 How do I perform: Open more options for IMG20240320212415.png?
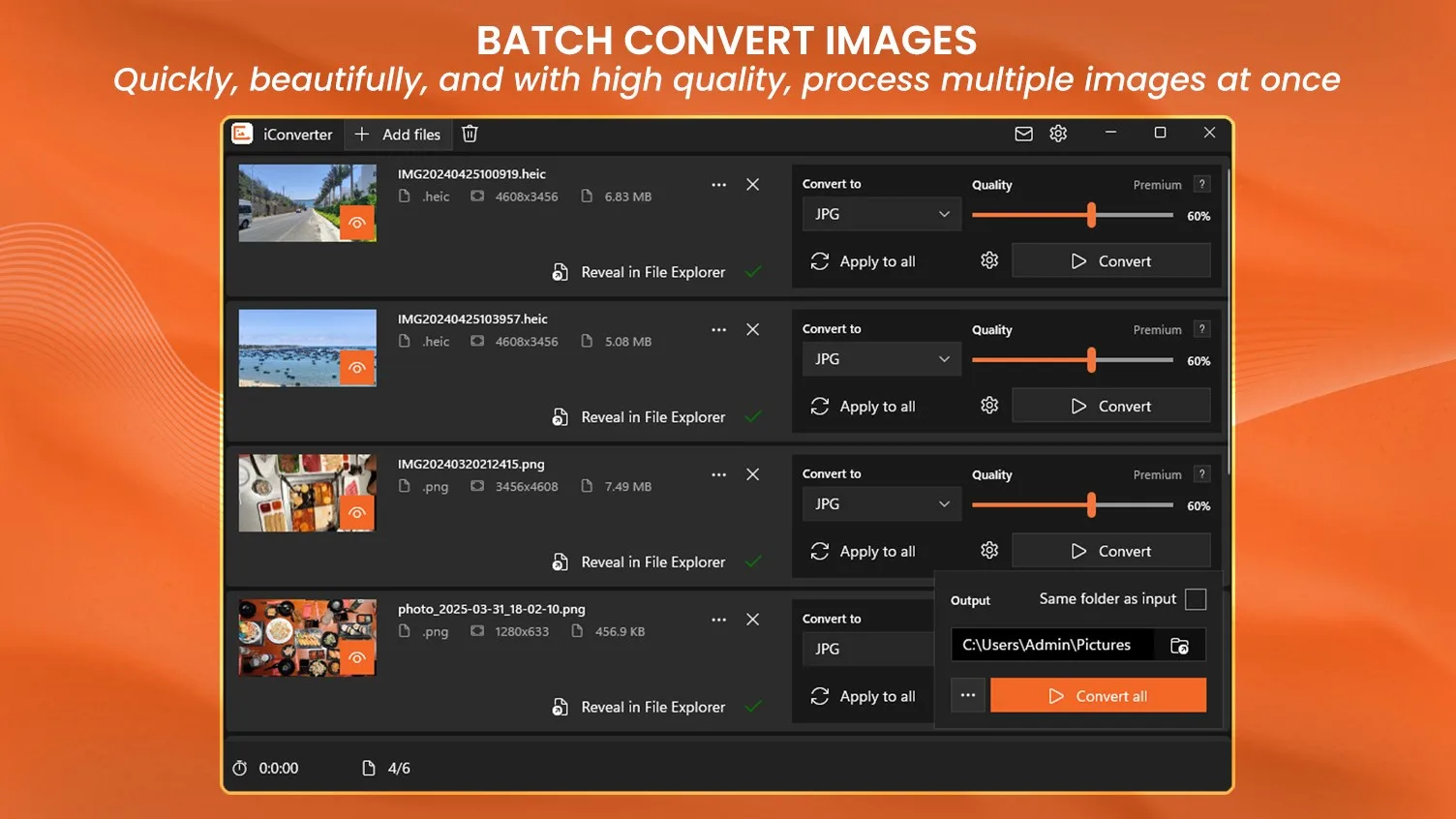[x=718, y=474]
